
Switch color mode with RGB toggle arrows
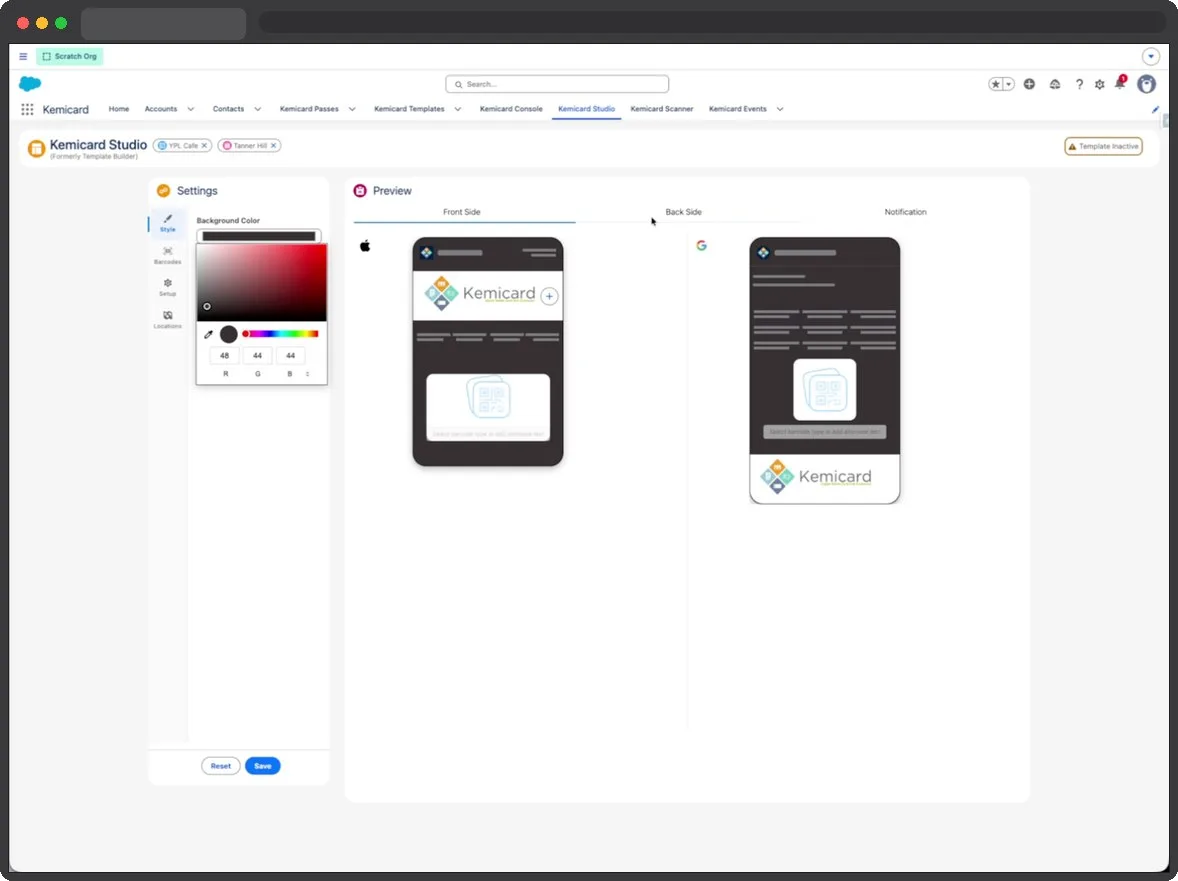click(x=307, y=374)
